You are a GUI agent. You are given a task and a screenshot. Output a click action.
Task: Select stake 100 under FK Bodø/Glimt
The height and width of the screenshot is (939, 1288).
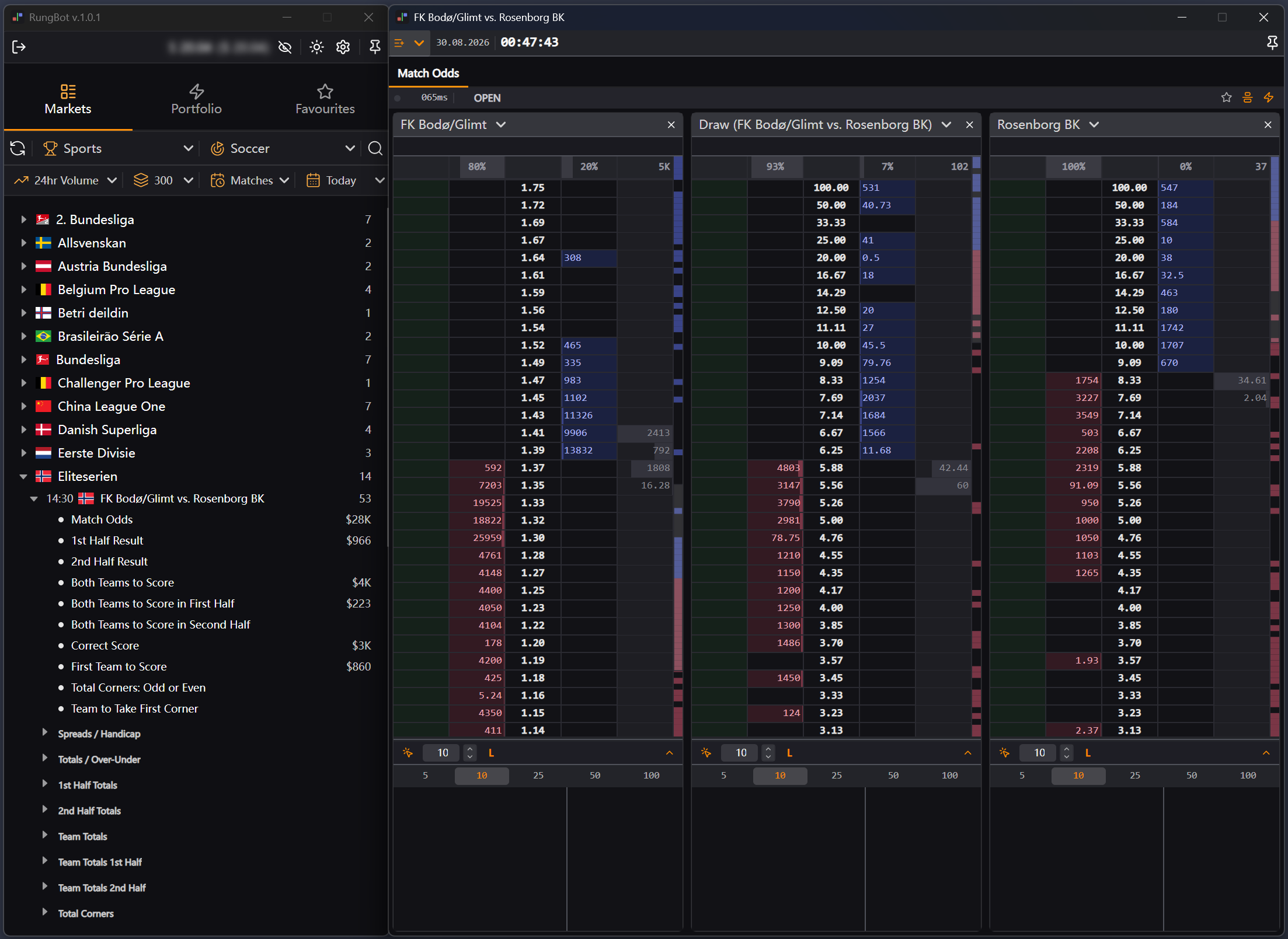tap(651, 776)
